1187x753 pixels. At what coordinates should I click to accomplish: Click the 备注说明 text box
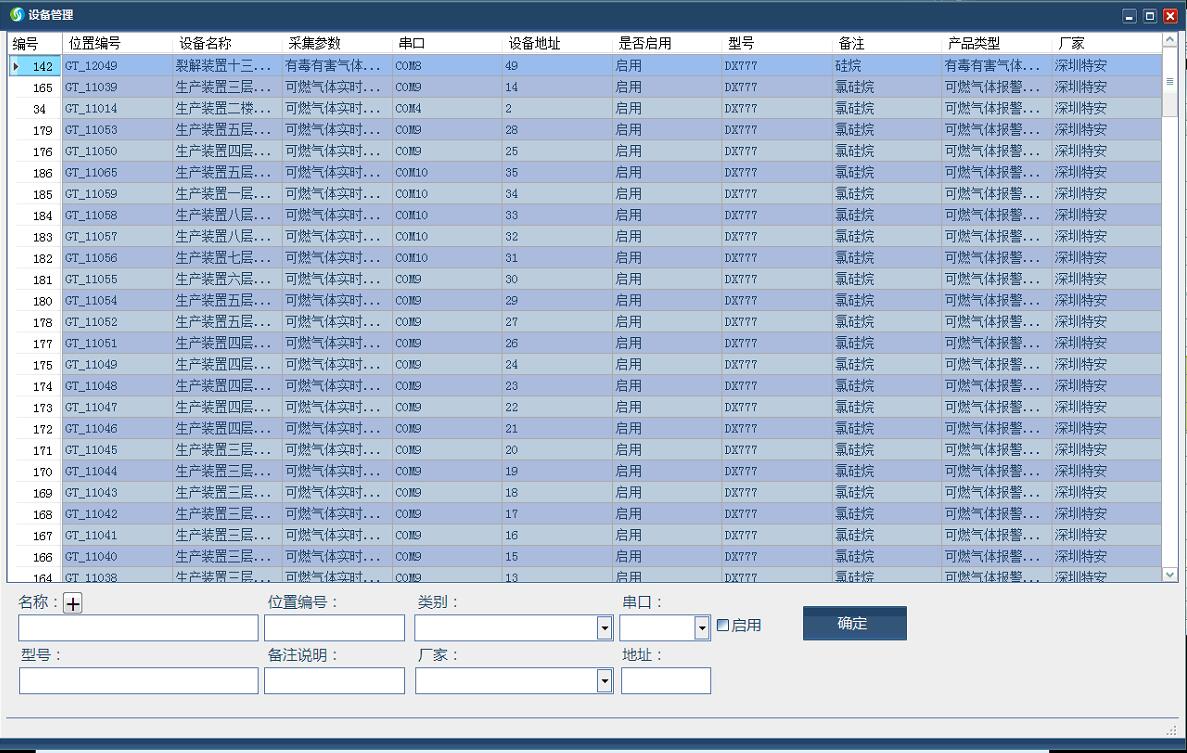[334, 681]
